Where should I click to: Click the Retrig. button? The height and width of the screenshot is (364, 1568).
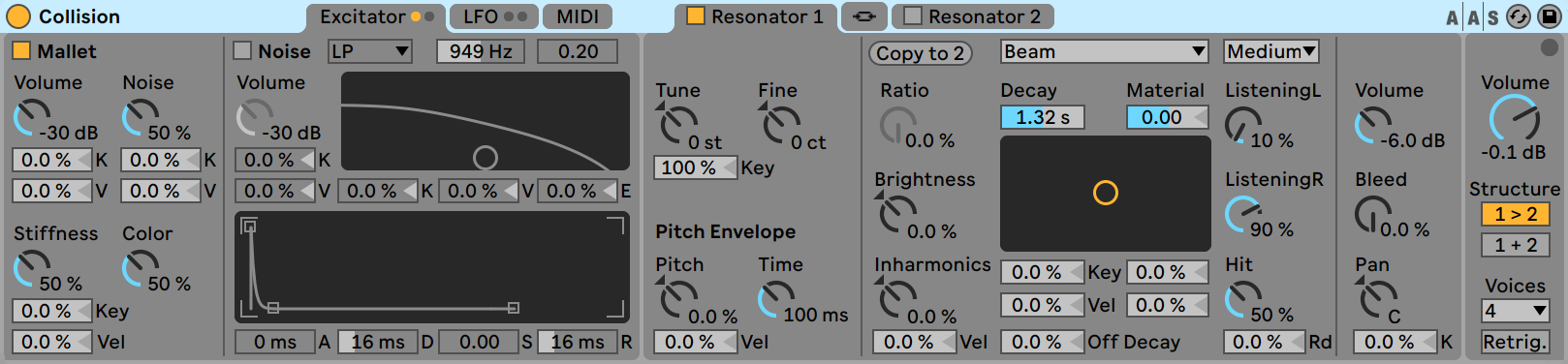coord(1516,342)
